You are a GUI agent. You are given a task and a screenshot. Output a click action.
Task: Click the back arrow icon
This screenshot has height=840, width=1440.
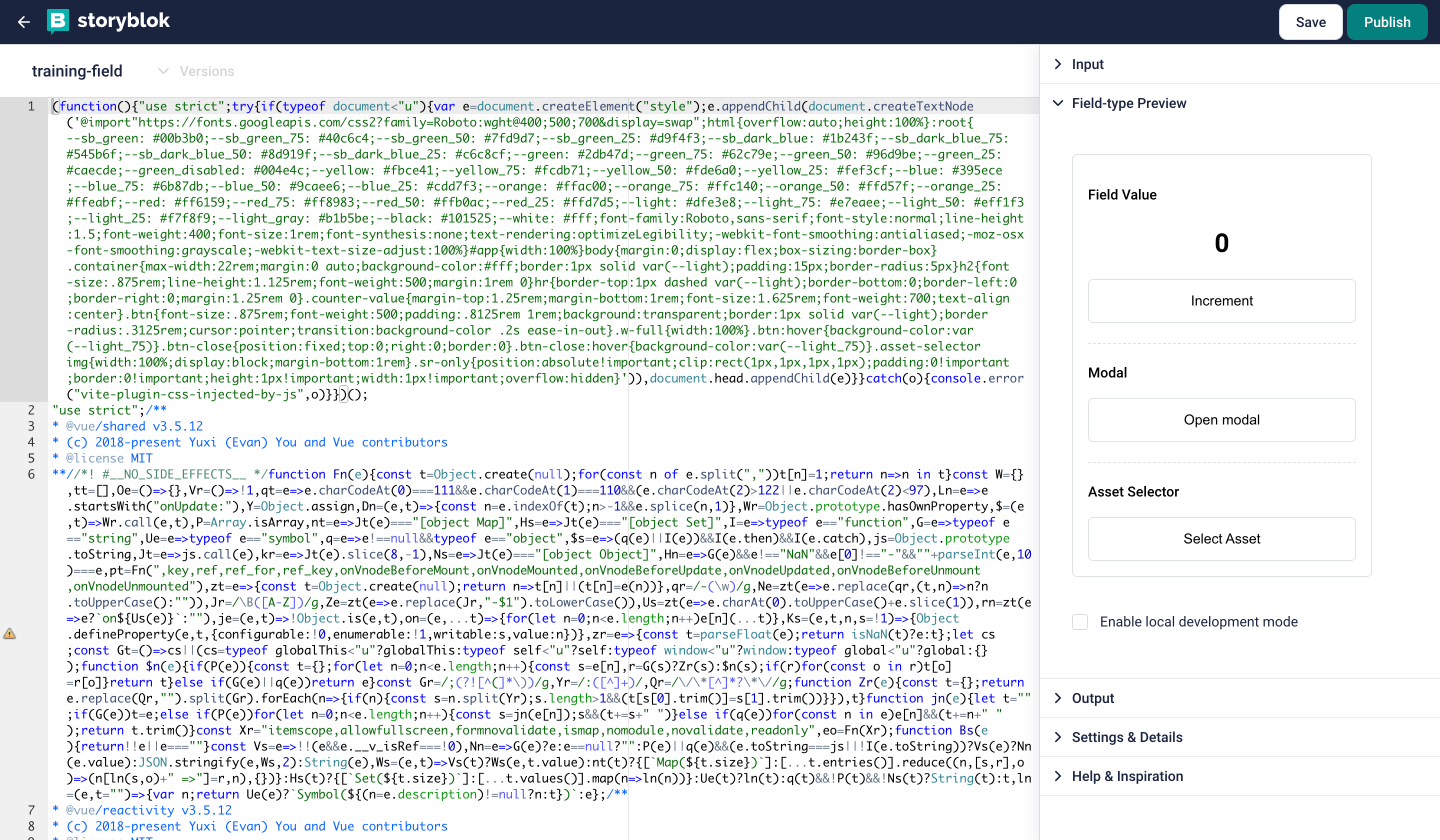point(23,22)
